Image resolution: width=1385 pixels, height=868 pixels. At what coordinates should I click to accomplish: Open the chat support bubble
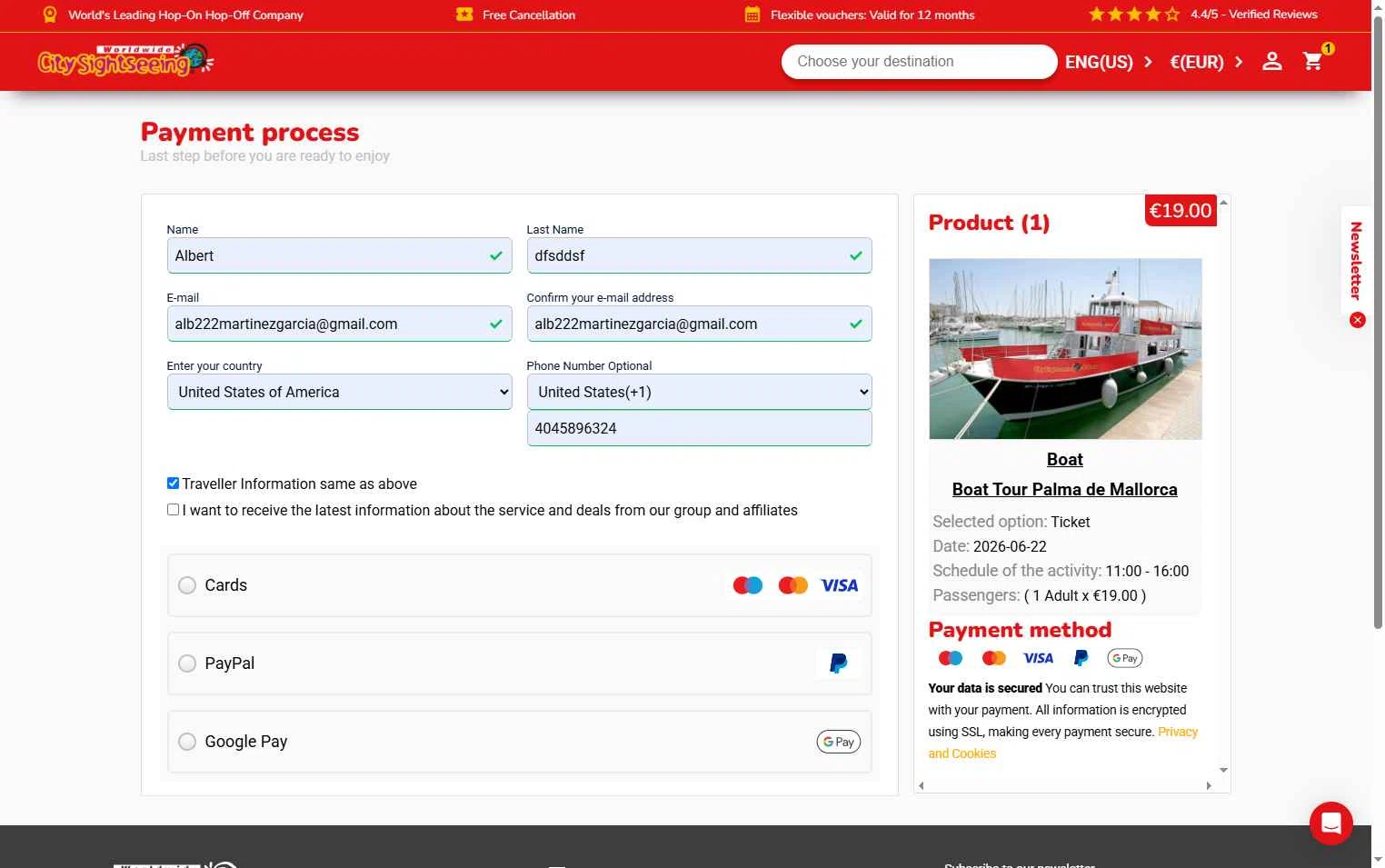coord(1331,823)
